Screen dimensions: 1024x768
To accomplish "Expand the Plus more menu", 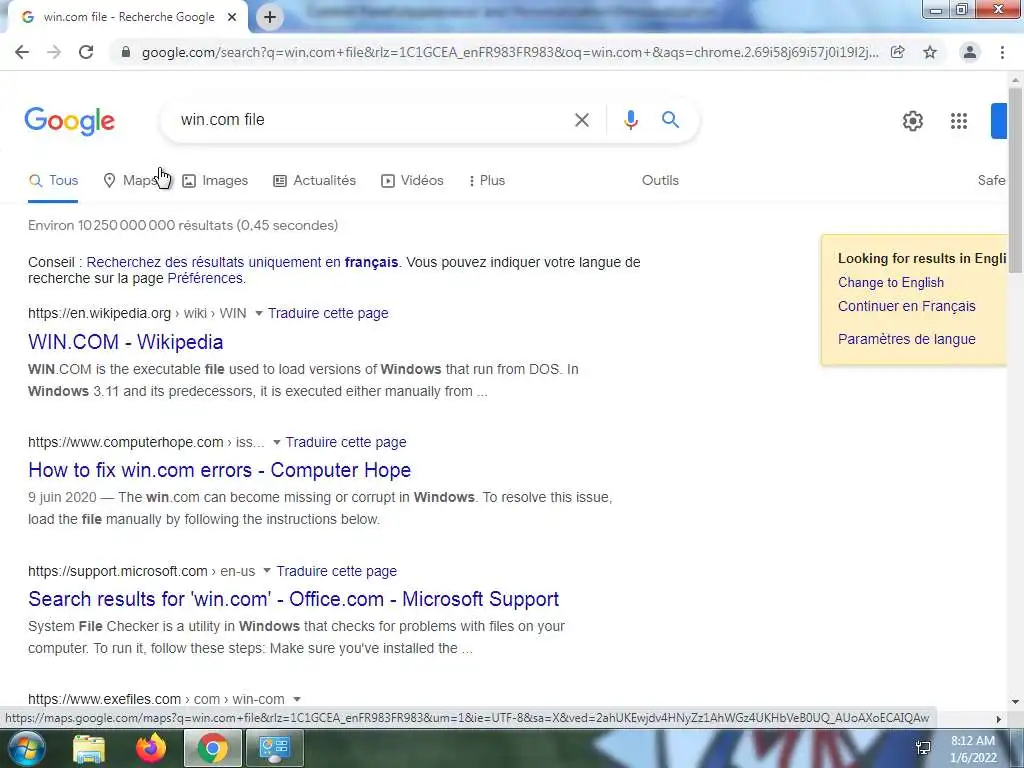I will click(487, 180).
